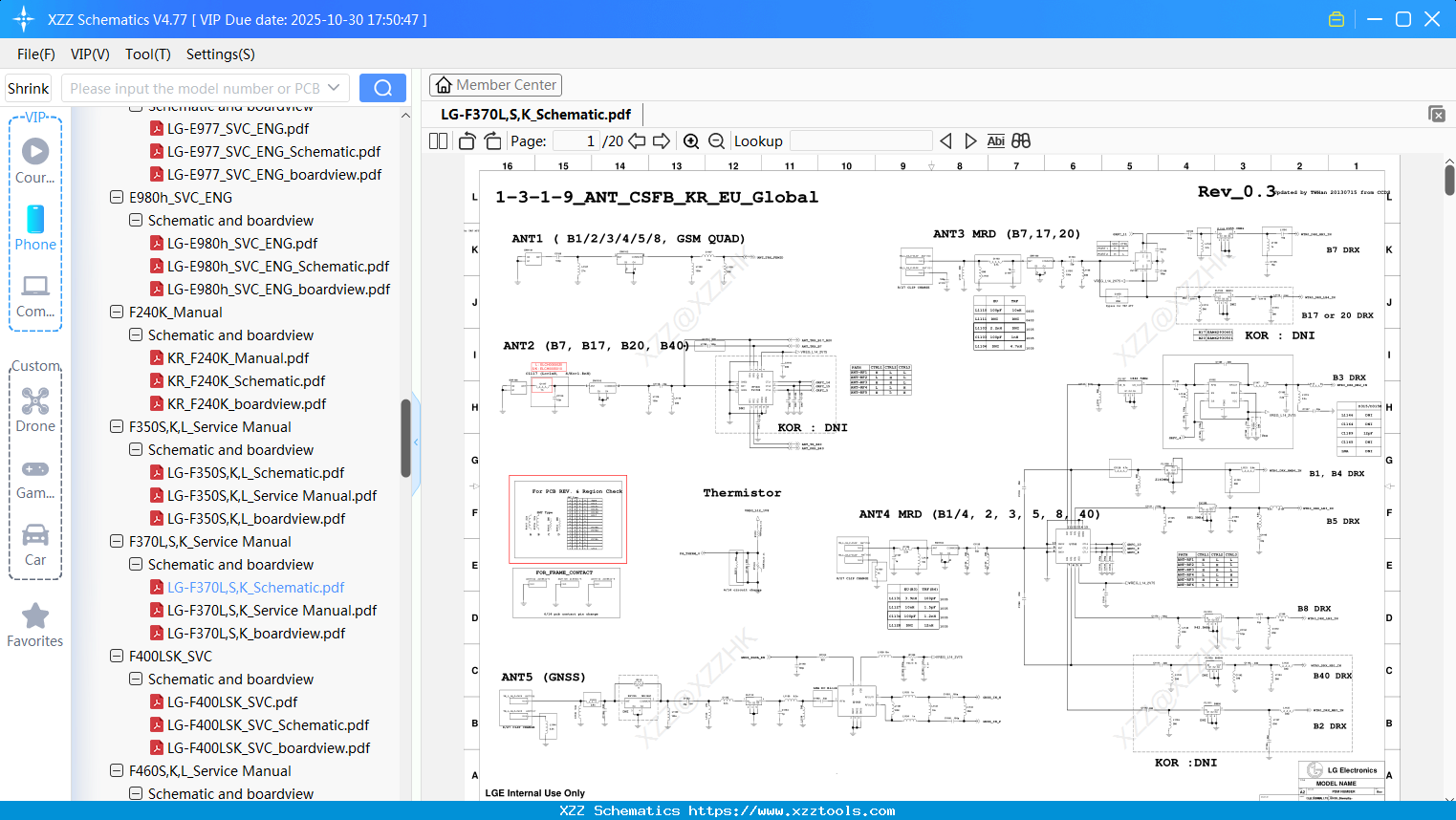1456x820 pixels.
Task: Zoom out of the schematic page
Action: point(715,140)
